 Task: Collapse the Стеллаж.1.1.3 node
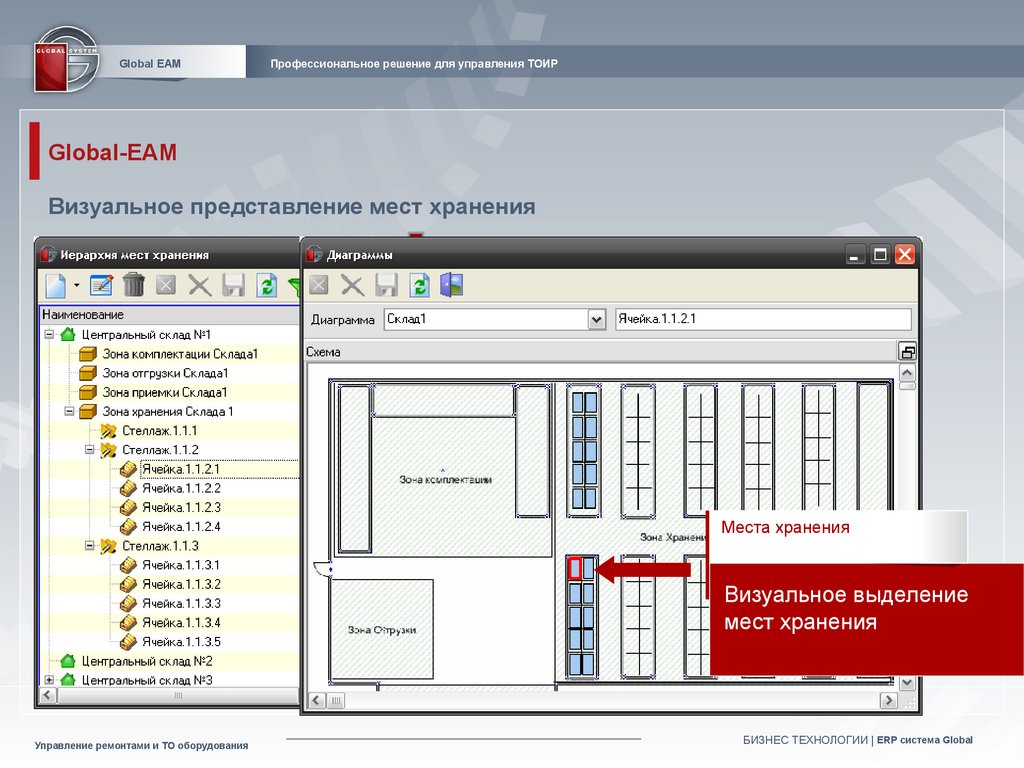tap(89, 546)
